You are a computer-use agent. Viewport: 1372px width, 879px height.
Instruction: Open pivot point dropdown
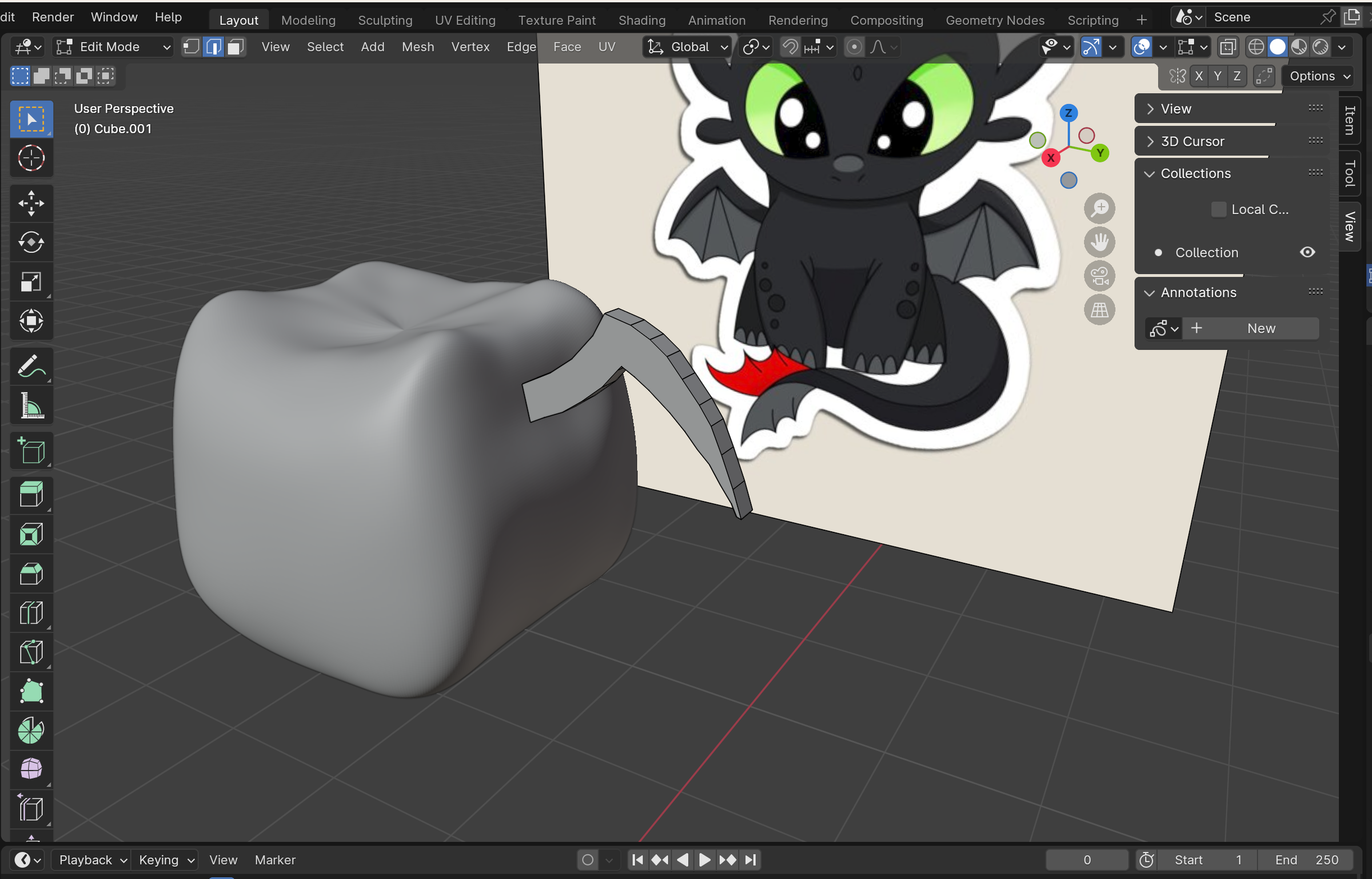point(756,47)
